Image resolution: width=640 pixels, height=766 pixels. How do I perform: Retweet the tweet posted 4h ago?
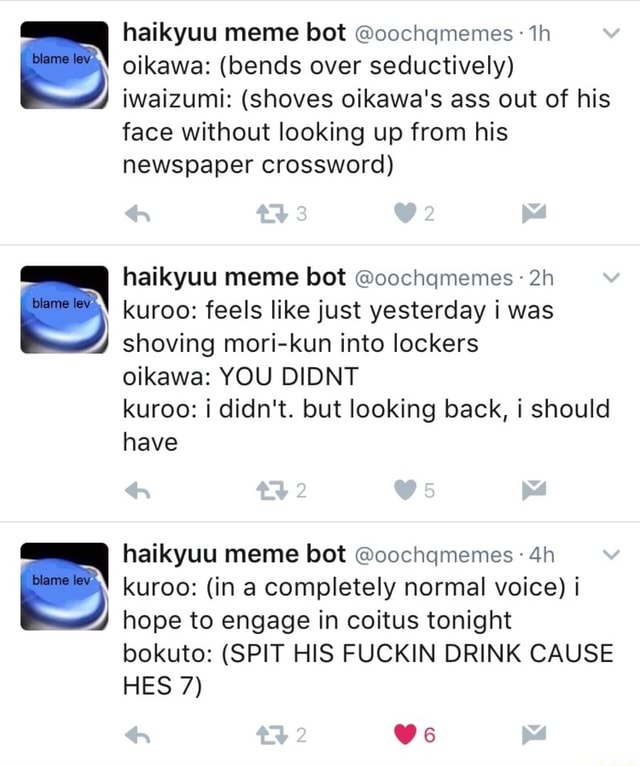(x=272, y=735)
